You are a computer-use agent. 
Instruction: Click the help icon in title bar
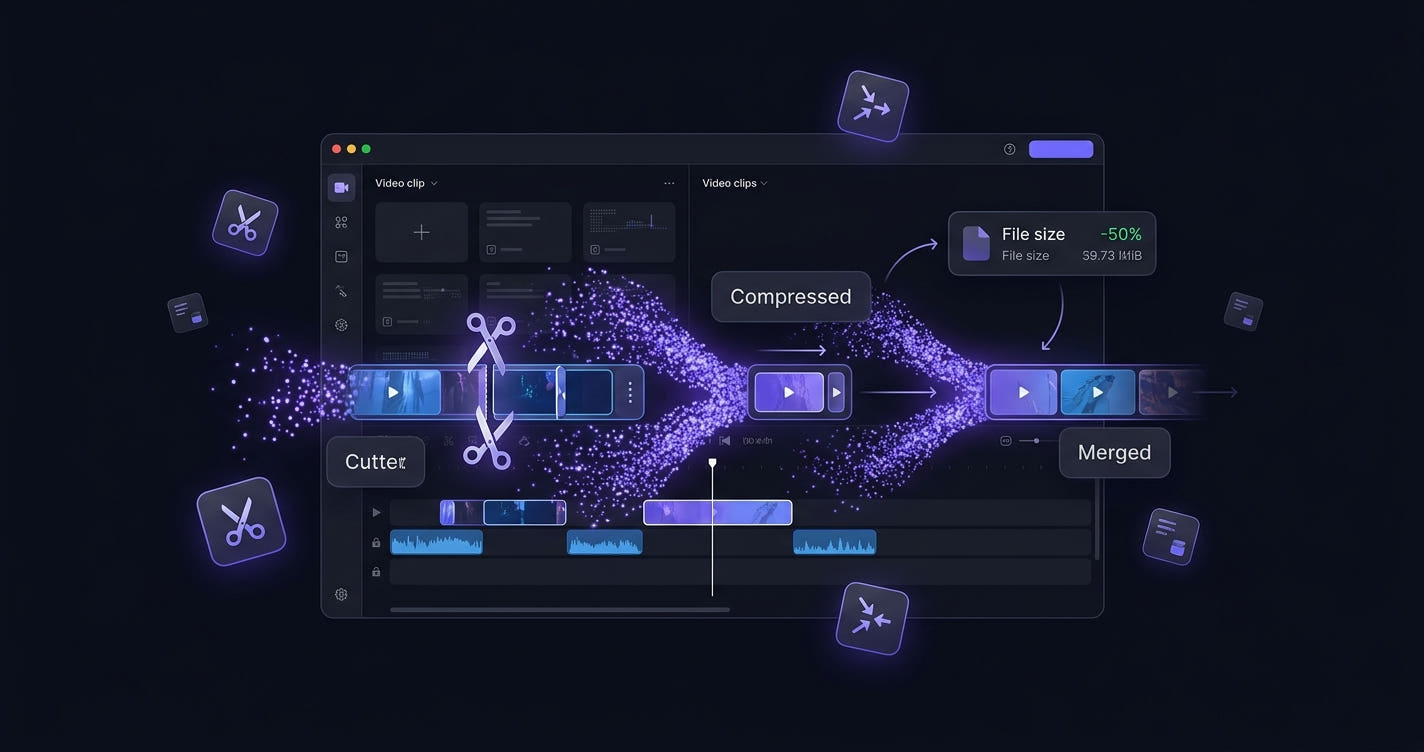(x=1009, y=149)
